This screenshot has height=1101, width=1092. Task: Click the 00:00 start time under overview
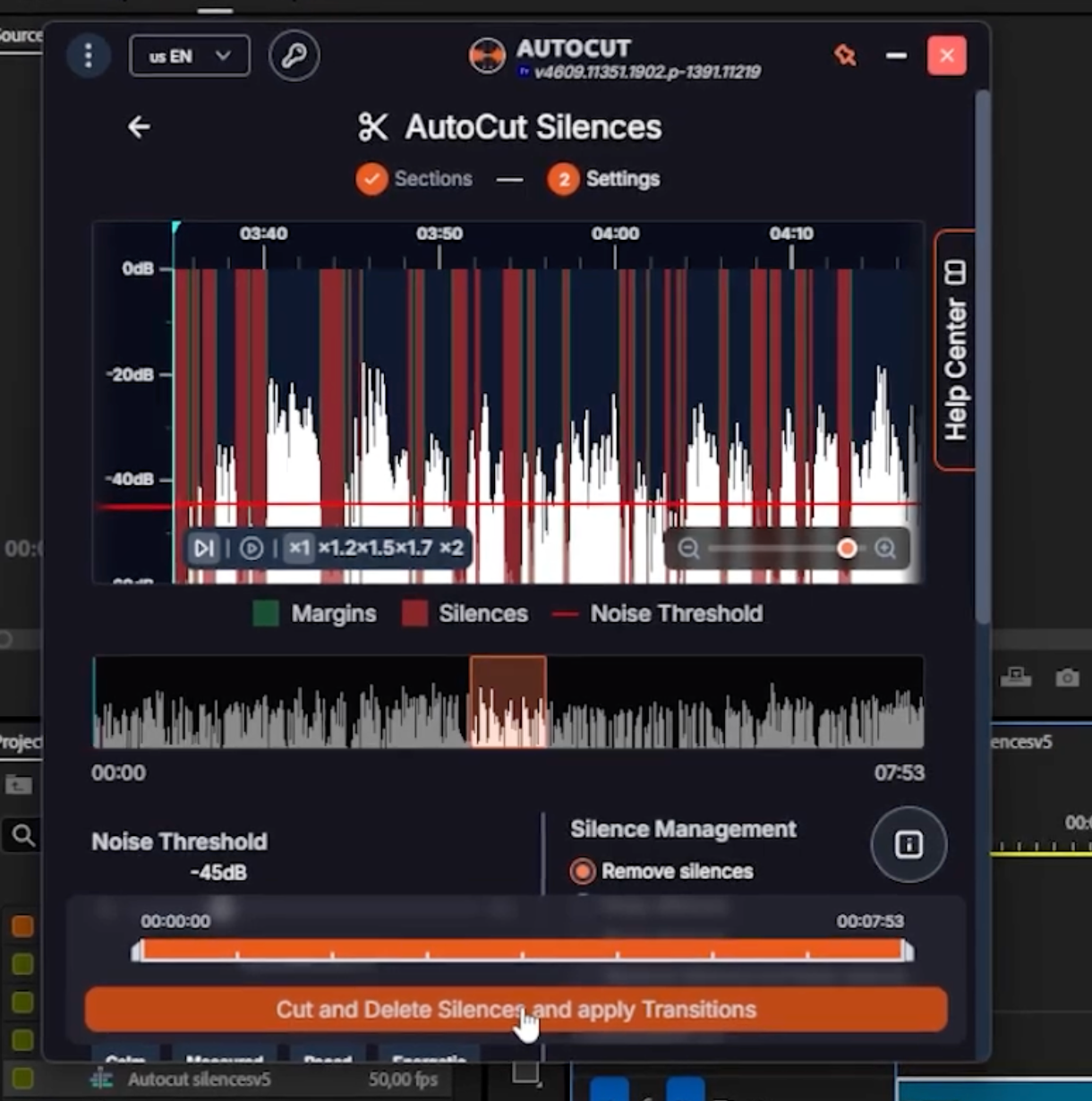[118, 773]
